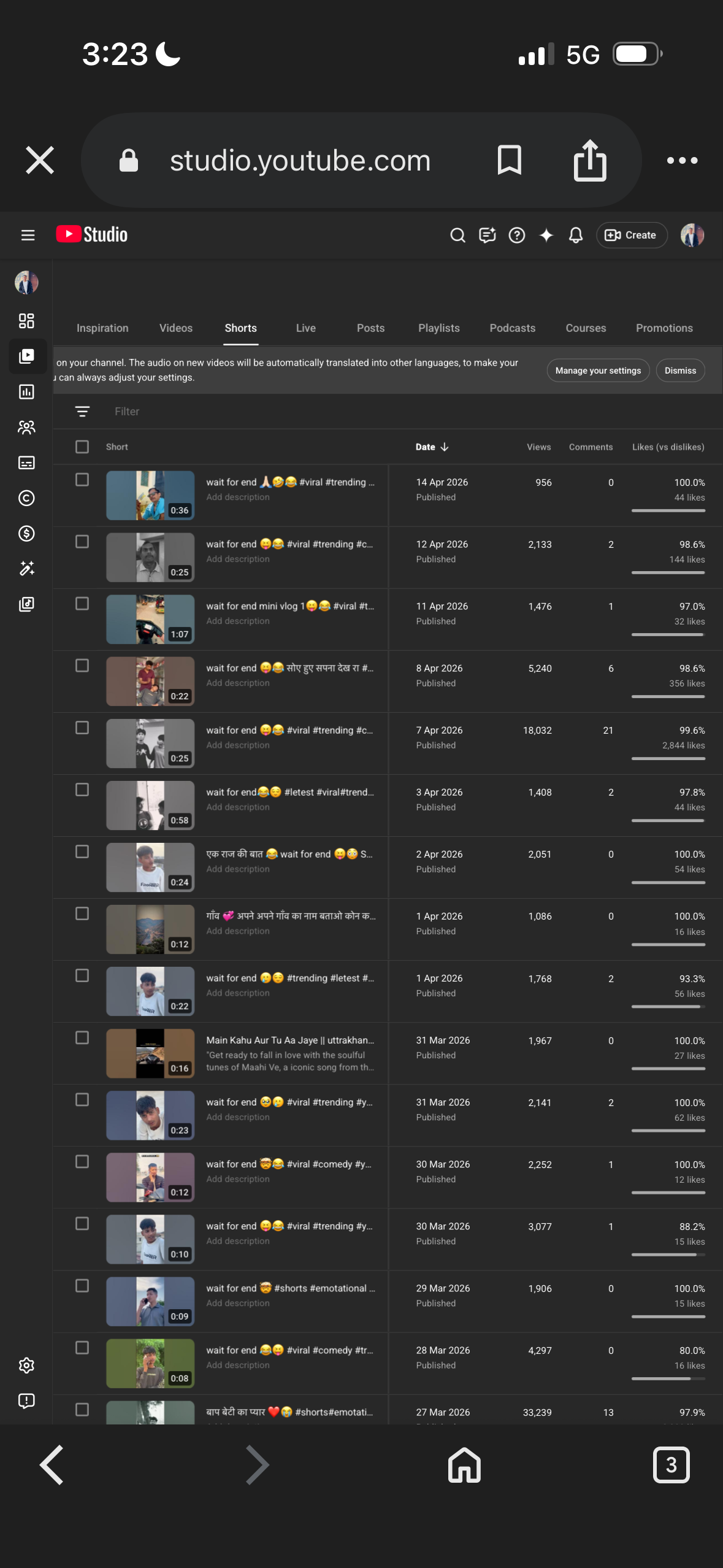Click the notifications bell icon
This screenshot has width=723, height=1568.
click(575, 235)
